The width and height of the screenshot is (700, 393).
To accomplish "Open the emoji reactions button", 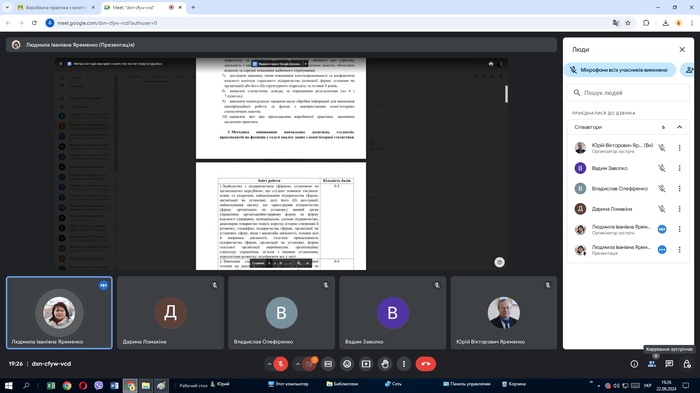I will [347, 364].
